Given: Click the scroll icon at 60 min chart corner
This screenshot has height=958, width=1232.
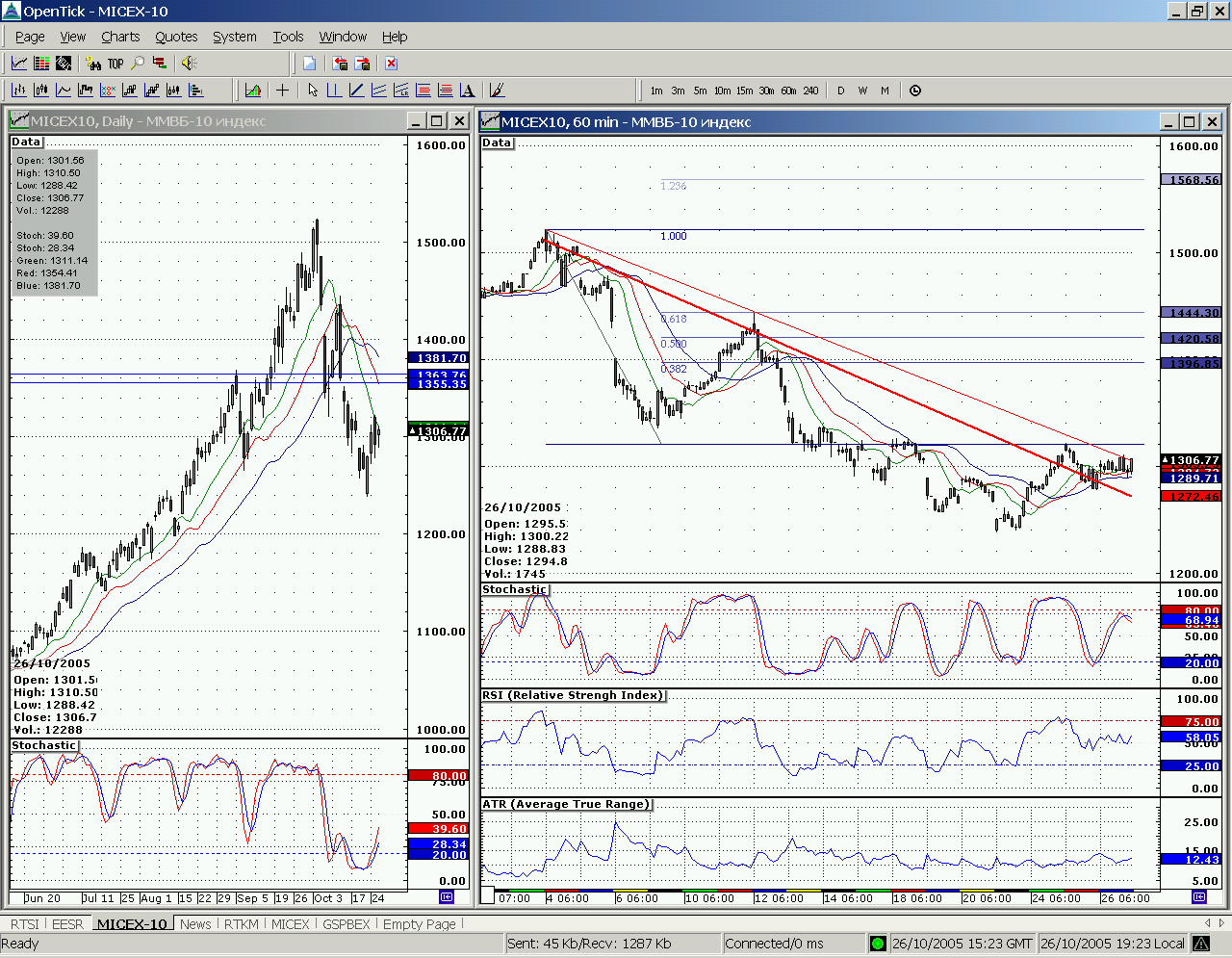Looking at the screenshot, I should tap(1199, 897).
